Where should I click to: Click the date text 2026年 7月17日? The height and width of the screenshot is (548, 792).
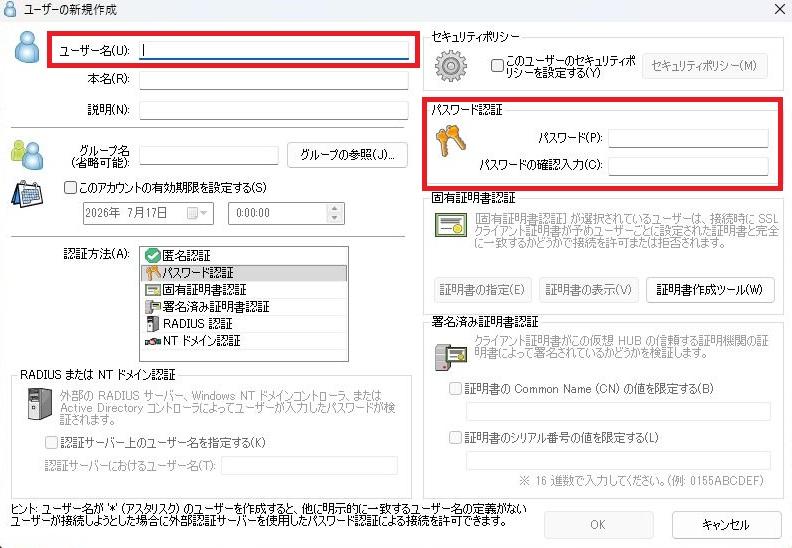pyautogui.click(x=126, y=213)
